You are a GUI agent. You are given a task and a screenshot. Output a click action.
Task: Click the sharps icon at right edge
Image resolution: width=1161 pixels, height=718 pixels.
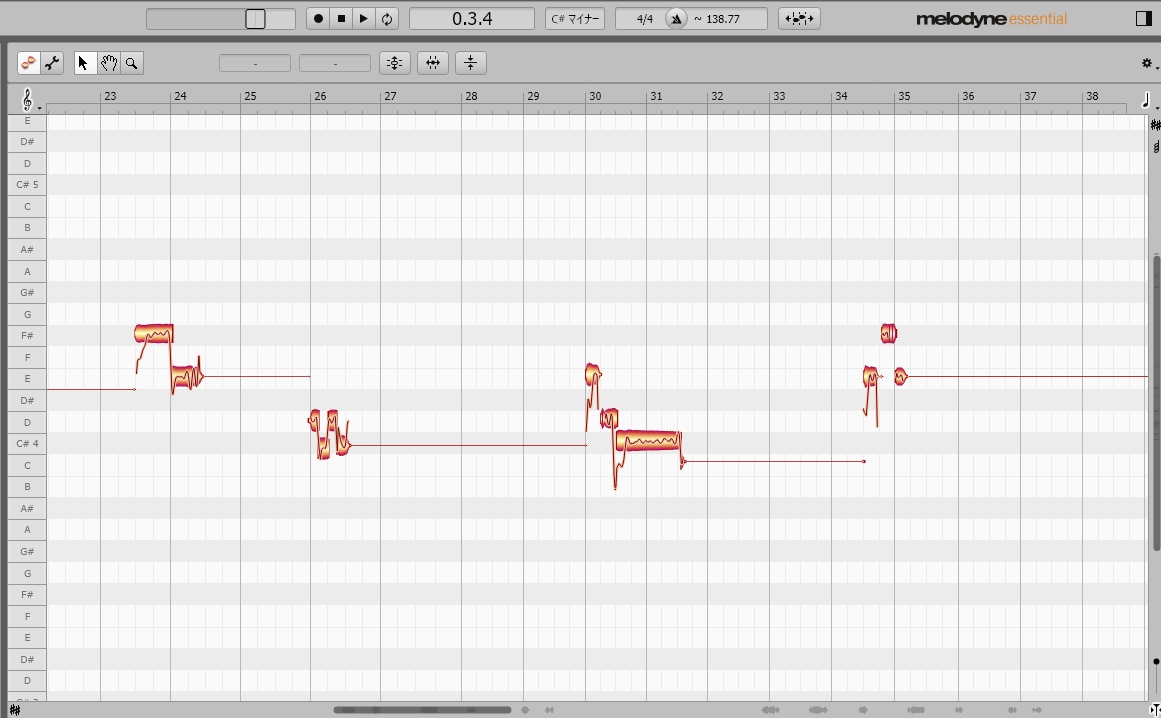pyautogui.click(x=1155, y=126)
